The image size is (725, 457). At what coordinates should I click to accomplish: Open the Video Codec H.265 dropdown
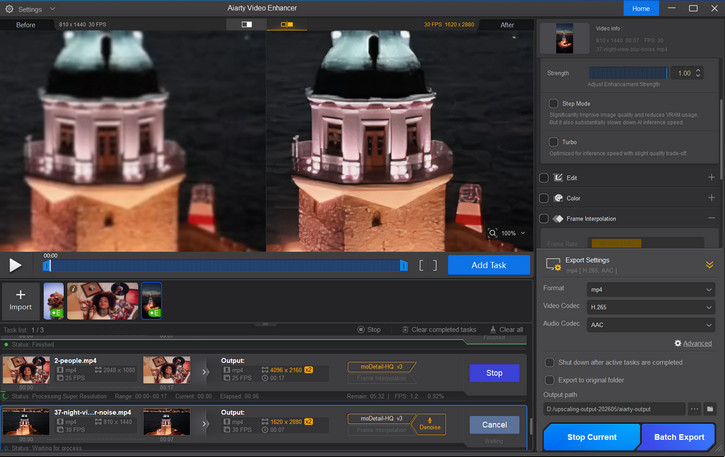[x=651, y=307]
